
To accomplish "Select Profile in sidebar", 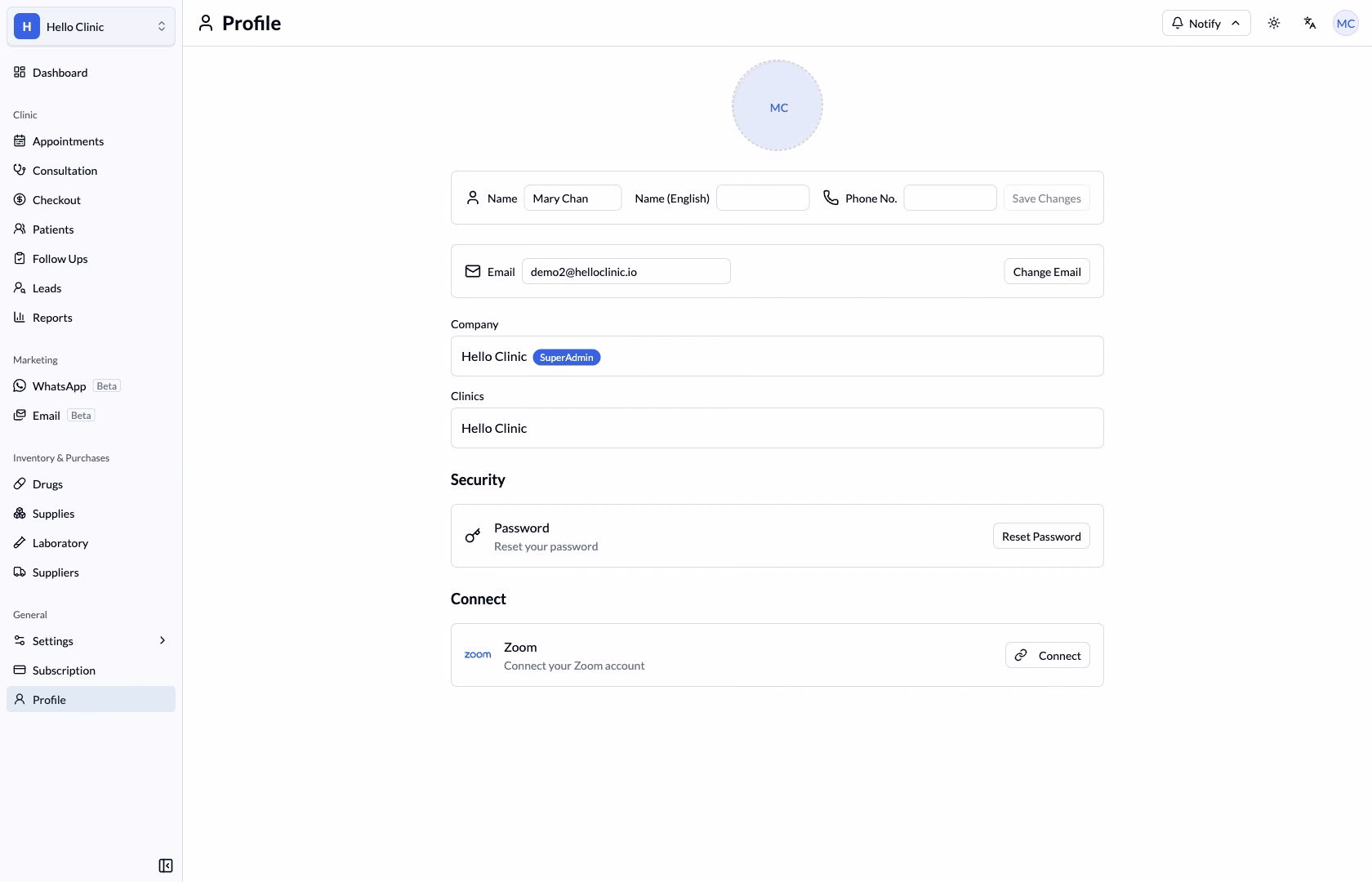I will pos(91,699).
